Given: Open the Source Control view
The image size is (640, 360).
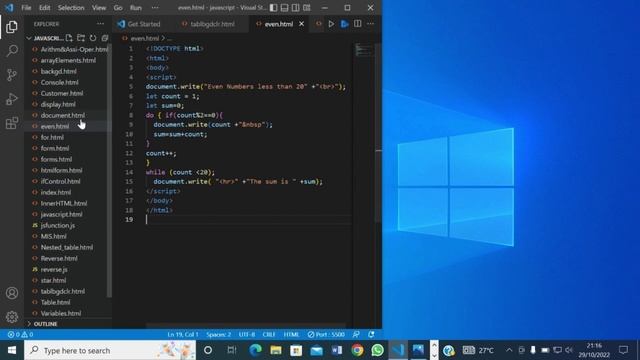Looking at the screenshot, I should tap(12, 75).
